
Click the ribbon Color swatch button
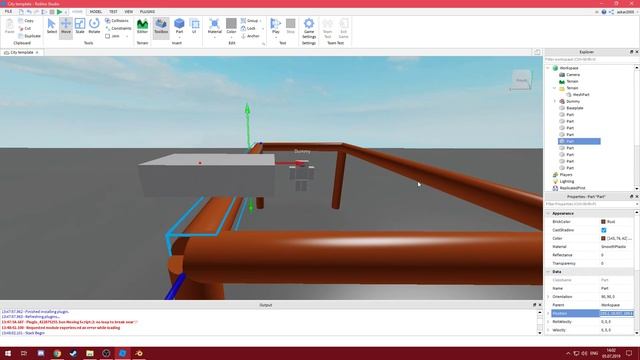pos(231,23)
